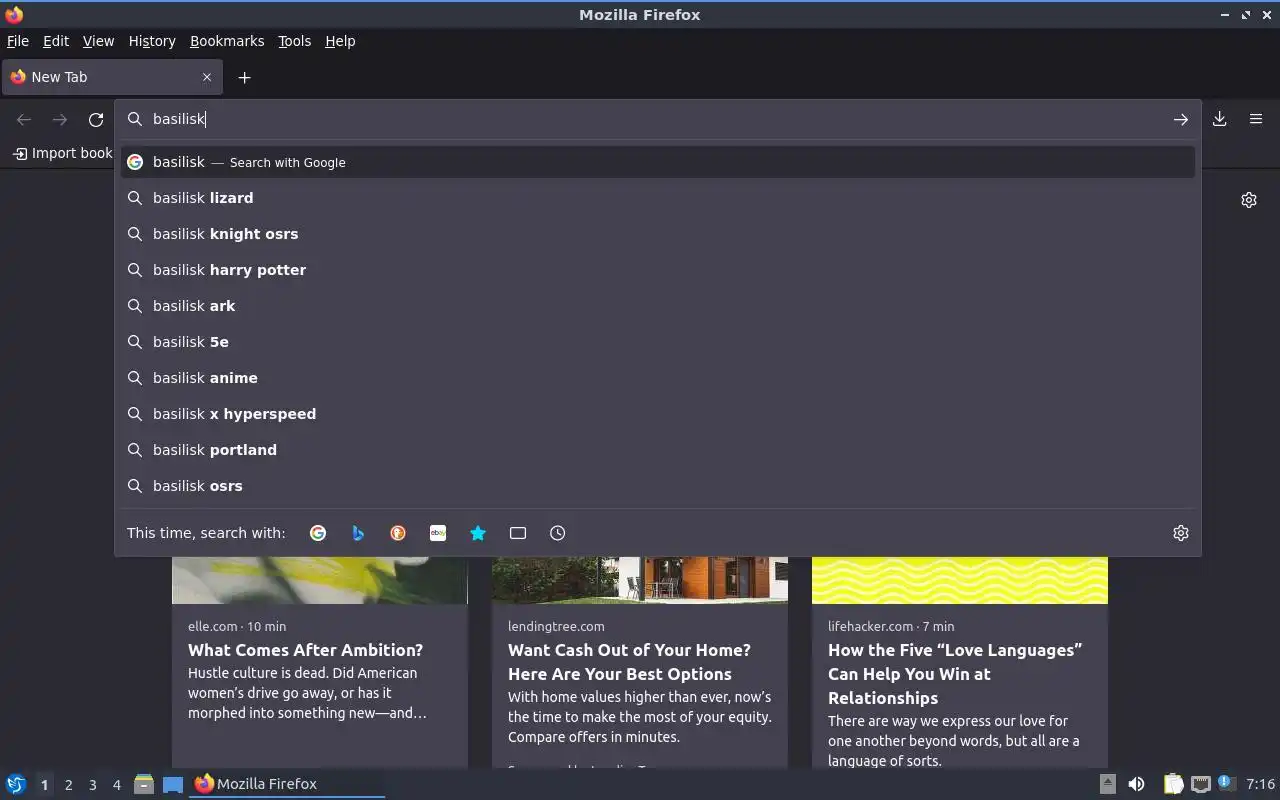Pick the 'basilisk osrs' suggestion
1280x800 pixels.
click(658, 486)
